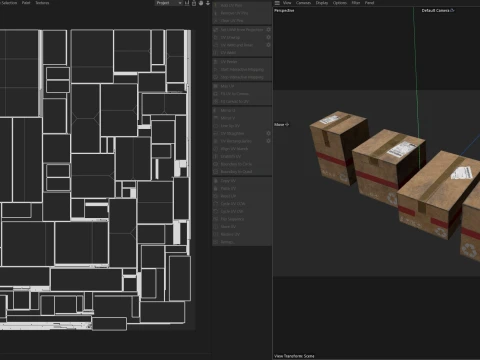Click the Clear UV Pins command icon
Image resolution: width=480 pixels, height=360 pixels.
[x=216, y=21]
